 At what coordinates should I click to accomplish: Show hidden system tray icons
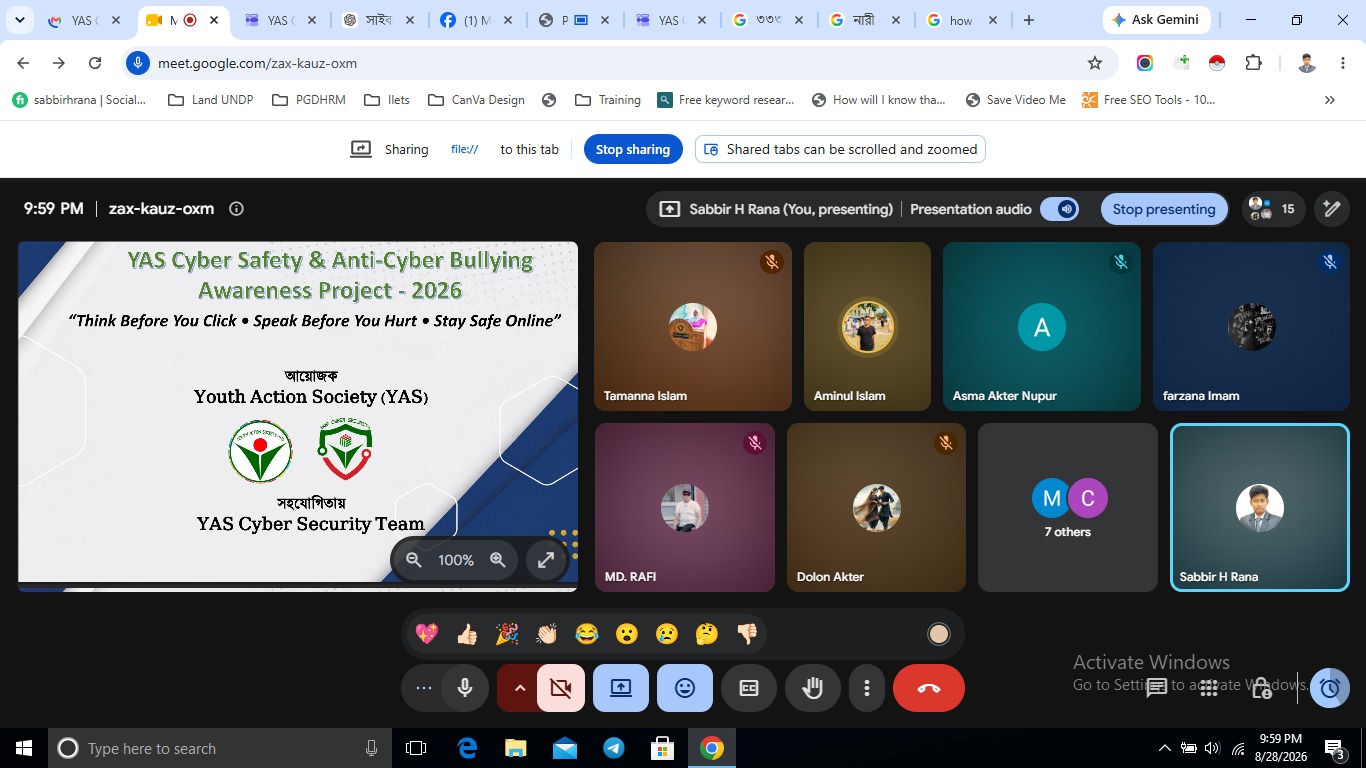pyautogui.click(x=1164, y=748)
